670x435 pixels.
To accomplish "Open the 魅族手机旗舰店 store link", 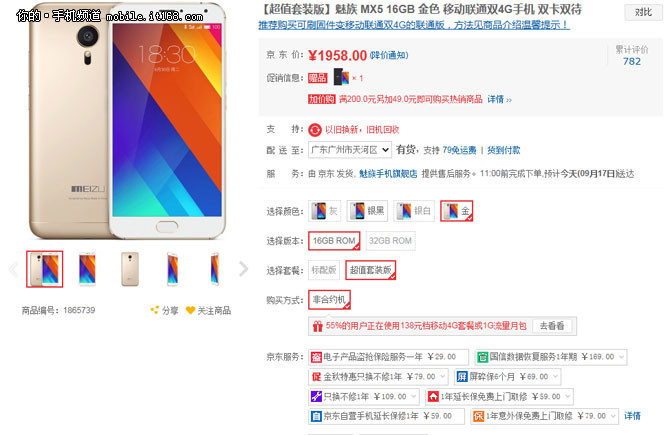I will [x=388, y=174].
